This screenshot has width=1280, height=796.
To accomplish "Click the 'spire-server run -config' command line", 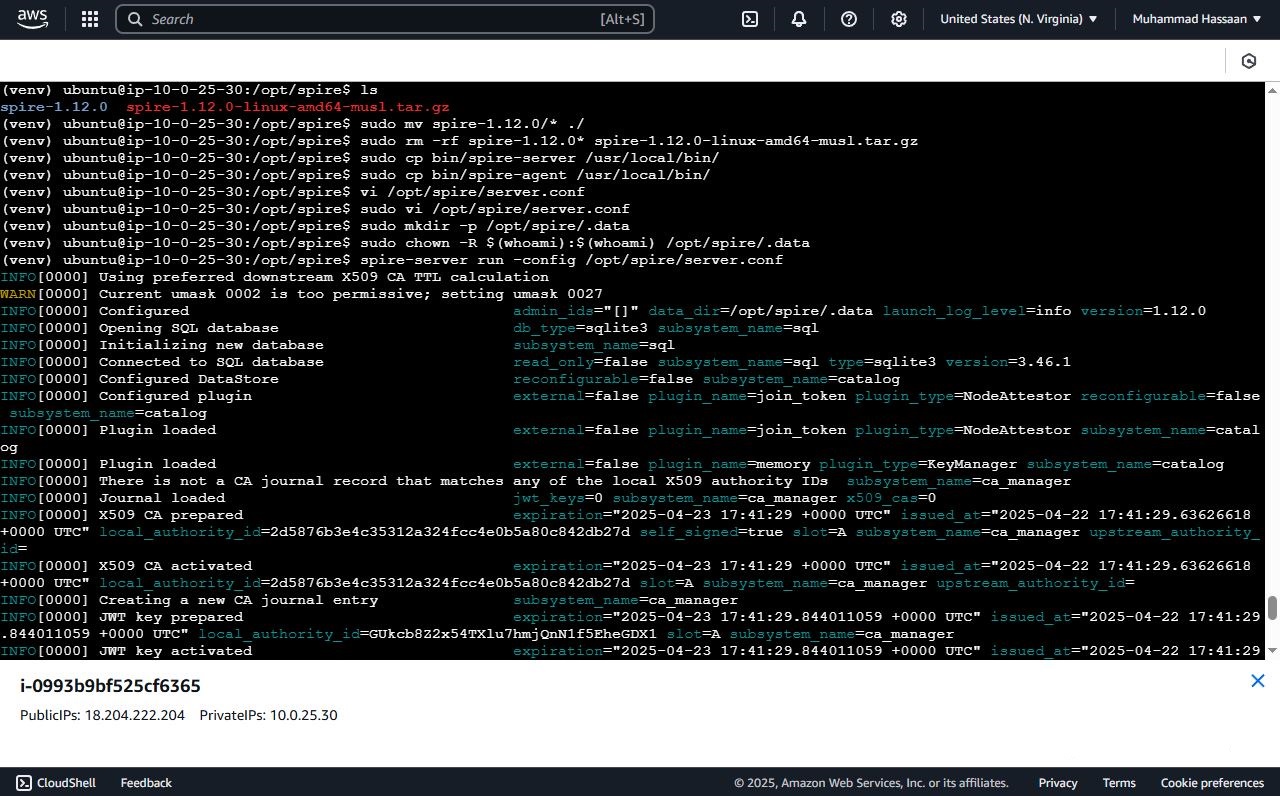I will (x=392, y=260).
